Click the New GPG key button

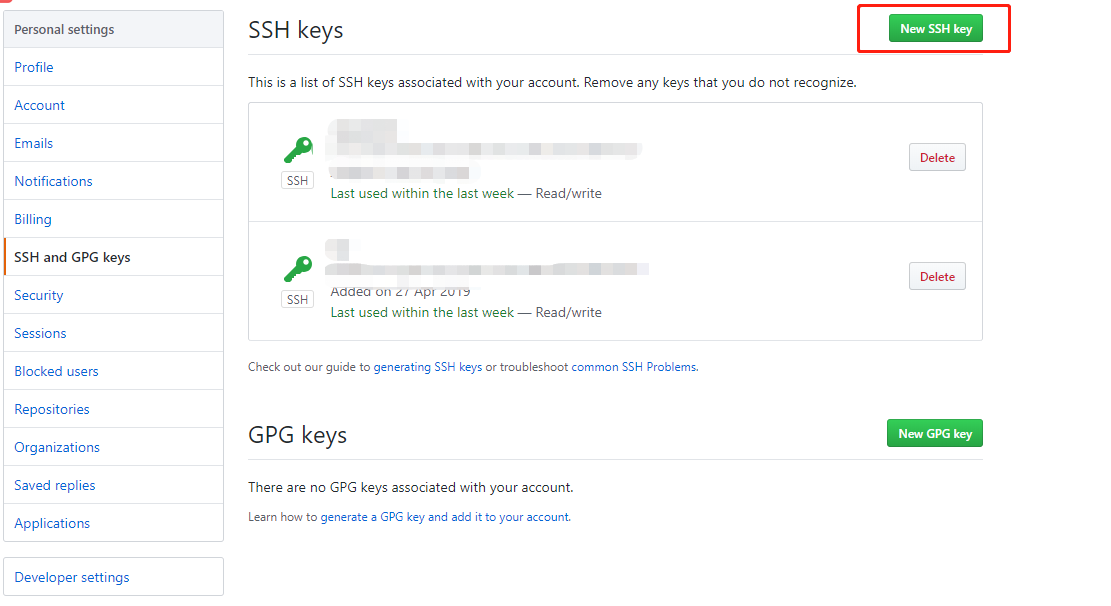click(935, 433)
